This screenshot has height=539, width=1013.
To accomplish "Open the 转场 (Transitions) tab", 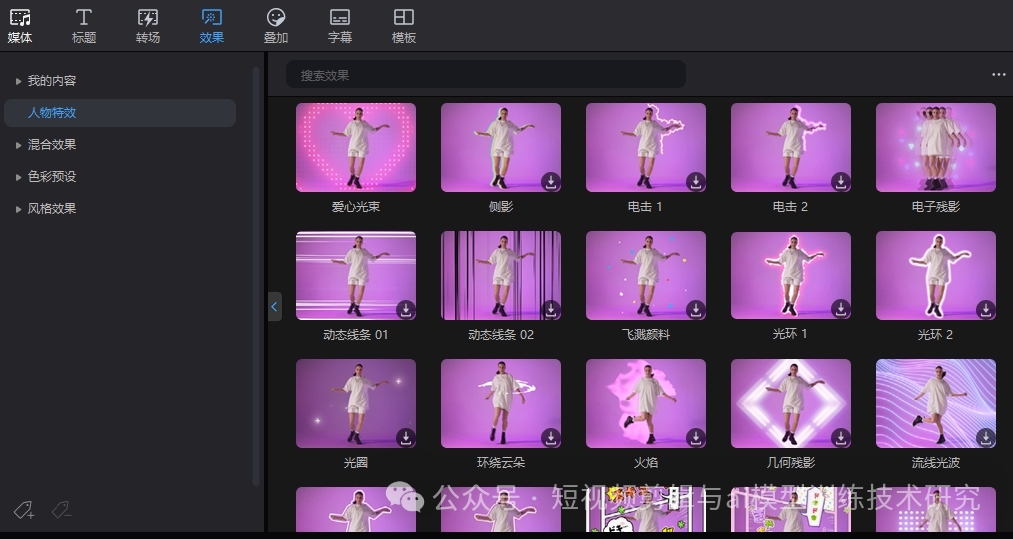I will (x=148, y=26).
